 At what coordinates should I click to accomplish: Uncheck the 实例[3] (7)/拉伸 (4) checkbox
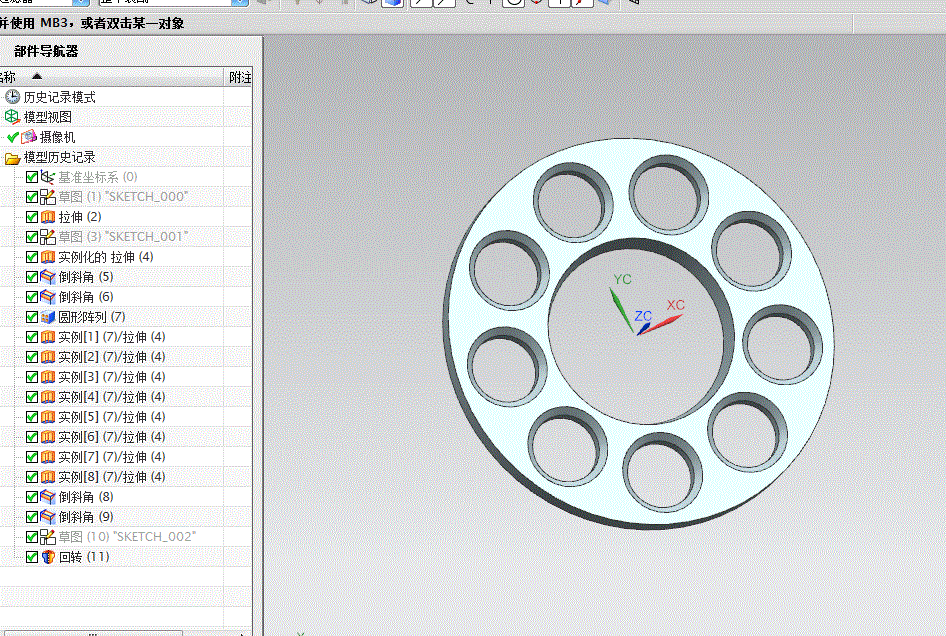[x=32, y=377]
